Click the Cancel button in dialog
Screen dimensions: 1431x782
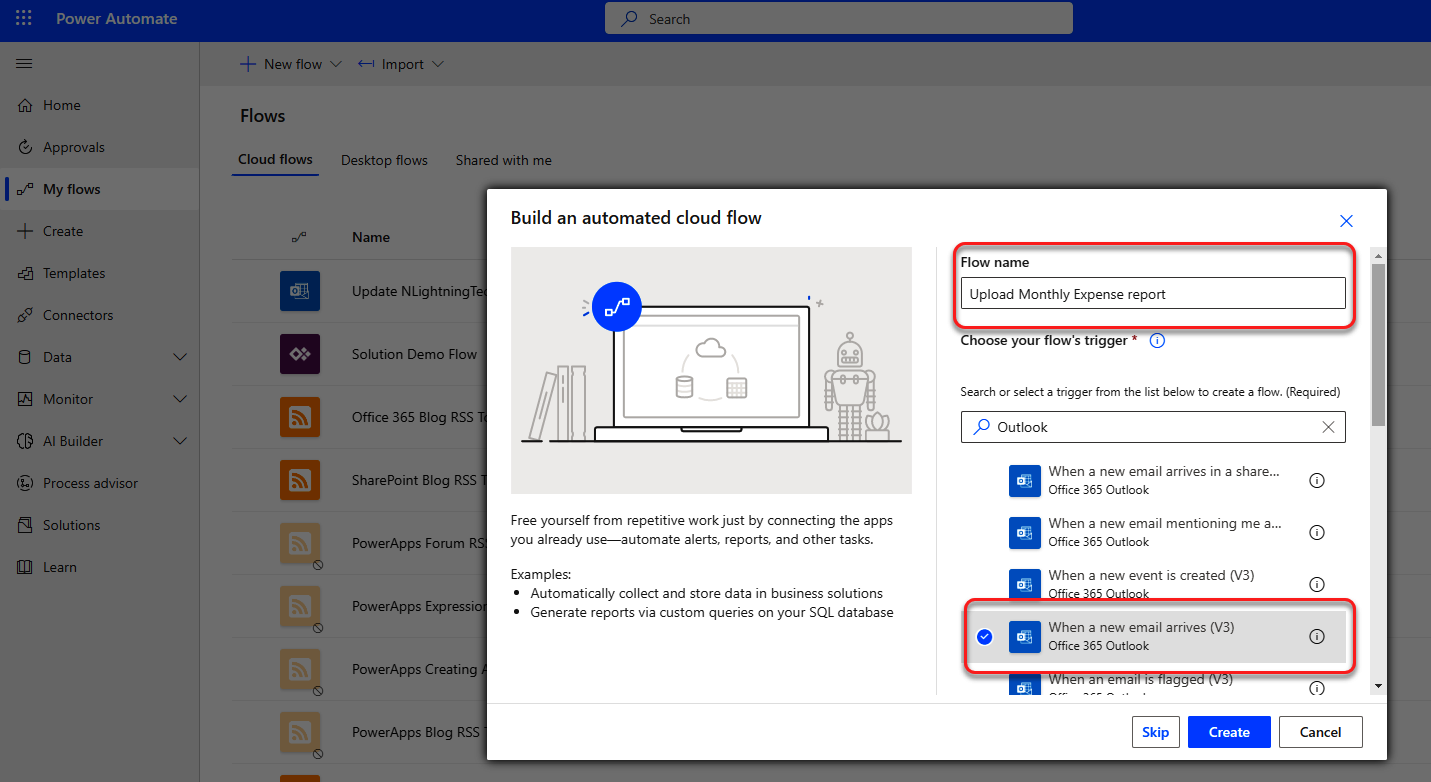pos(1320,732)
